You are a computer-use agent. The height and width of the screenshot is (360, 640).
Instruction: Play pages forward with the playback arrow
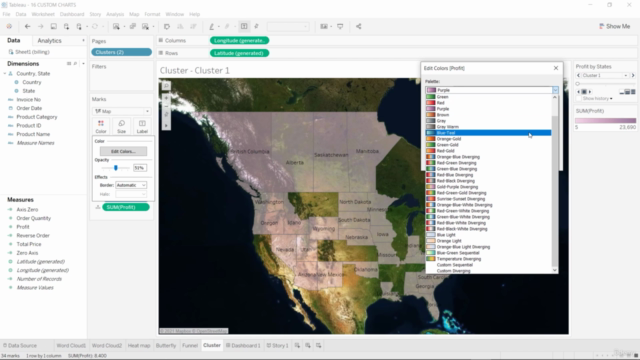pos(590,92)
